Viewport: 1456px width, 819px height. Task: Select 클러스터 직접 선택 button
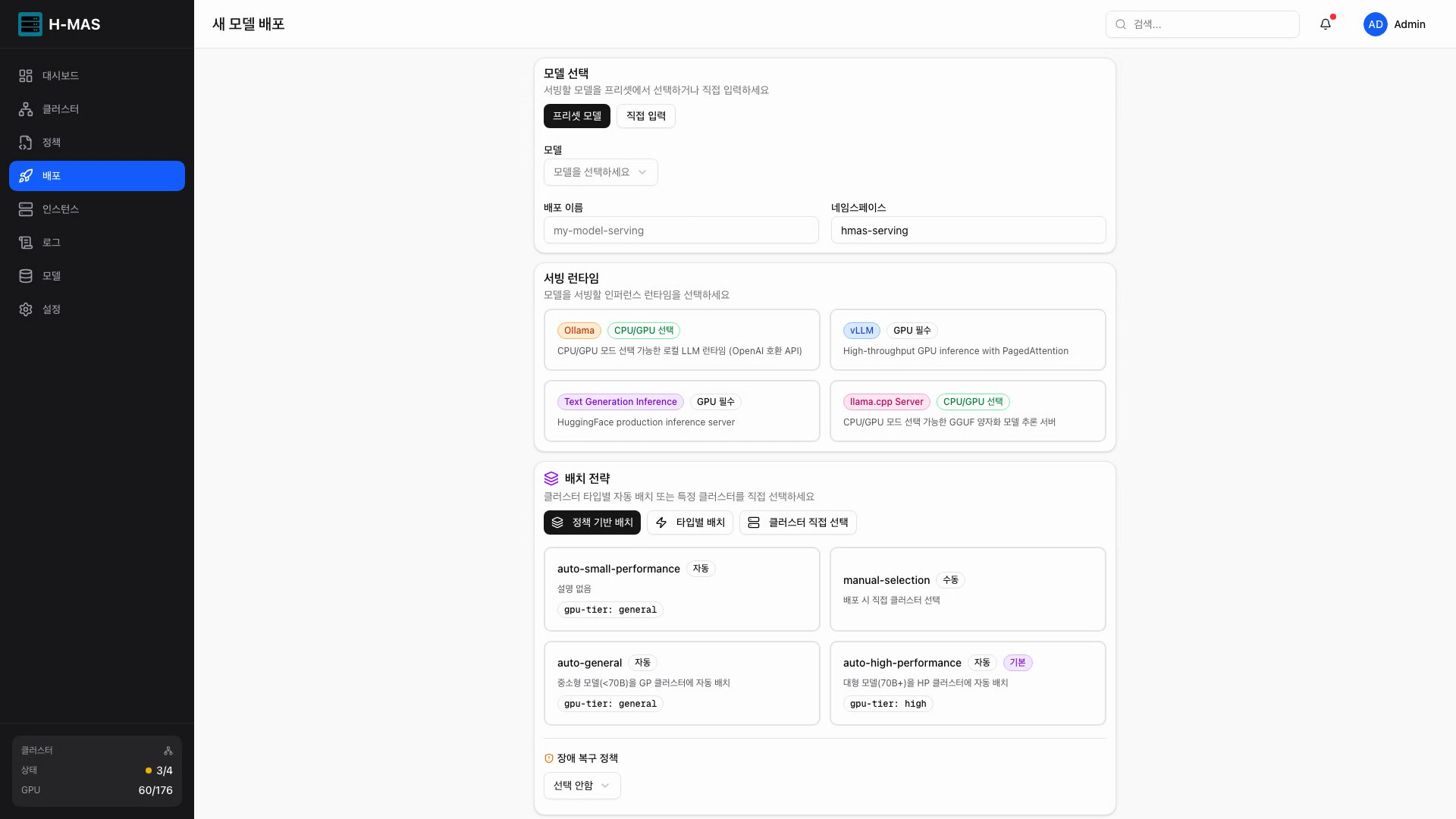click(798, 522)
